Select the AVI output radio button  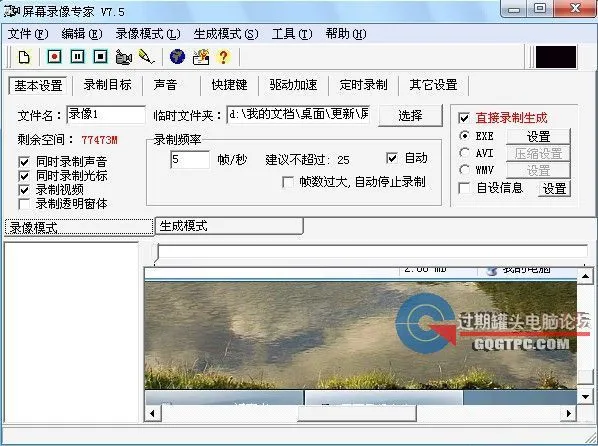coord(464,153)
